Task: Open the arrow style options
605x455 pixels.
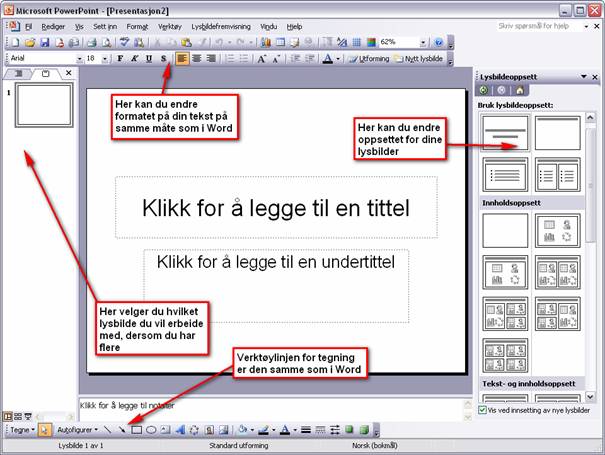Action: pos(335,430)
